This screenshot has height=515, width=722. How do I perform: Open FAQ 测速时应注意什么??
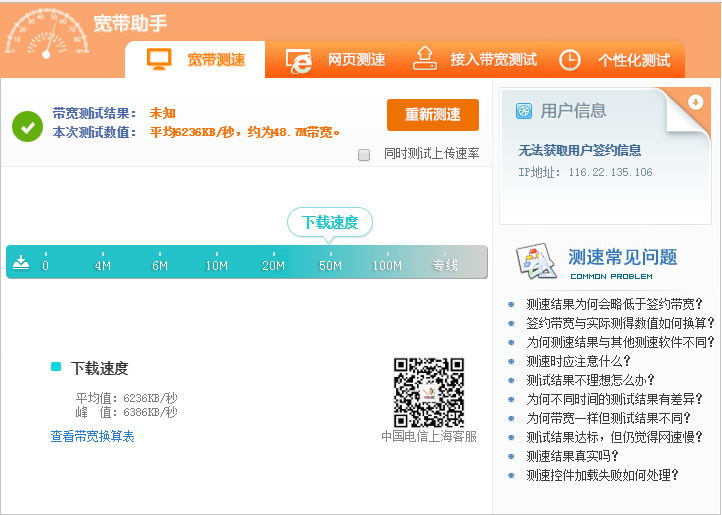[x=579, y=361]
